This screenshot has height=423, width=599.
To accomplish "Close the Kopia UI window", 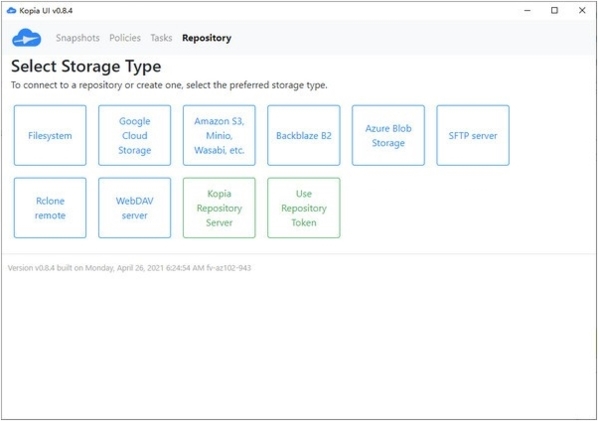I will coord(582,10).
